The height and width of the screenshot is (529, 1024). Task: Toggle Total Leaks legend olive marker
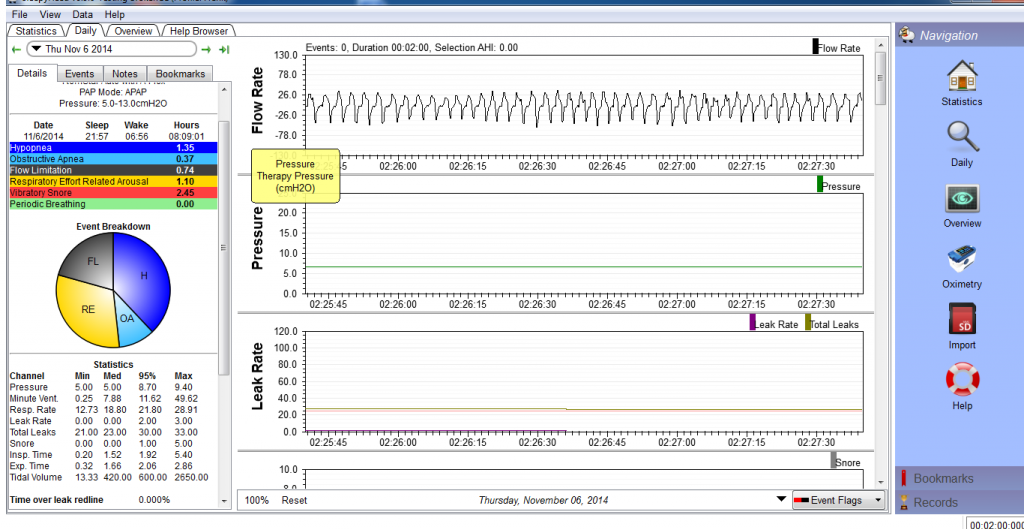[808, 323]
